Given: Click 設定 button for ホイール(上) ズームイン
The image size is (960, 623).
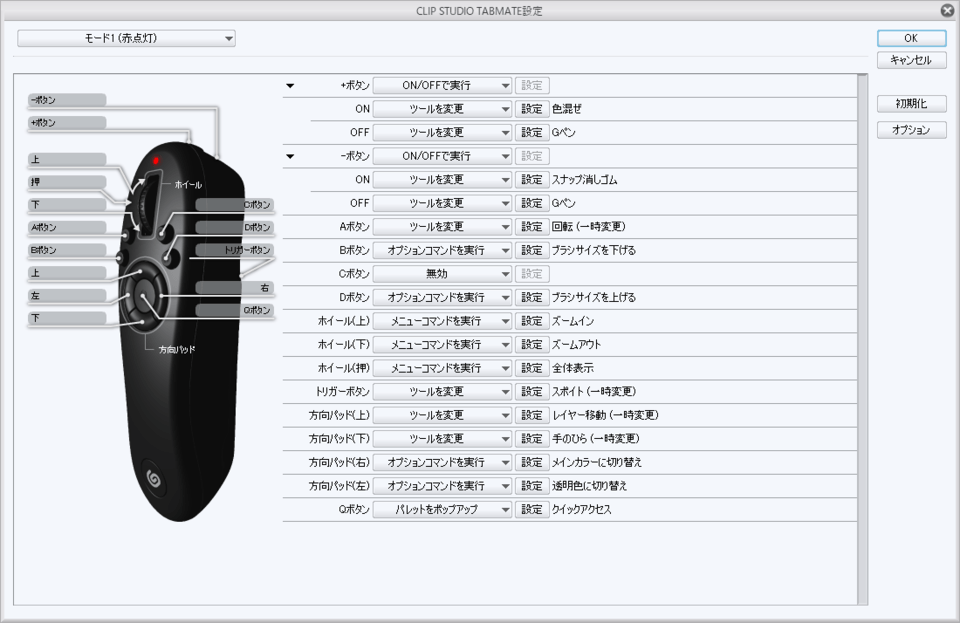Looking at the screenshot, I should [531, 321].
